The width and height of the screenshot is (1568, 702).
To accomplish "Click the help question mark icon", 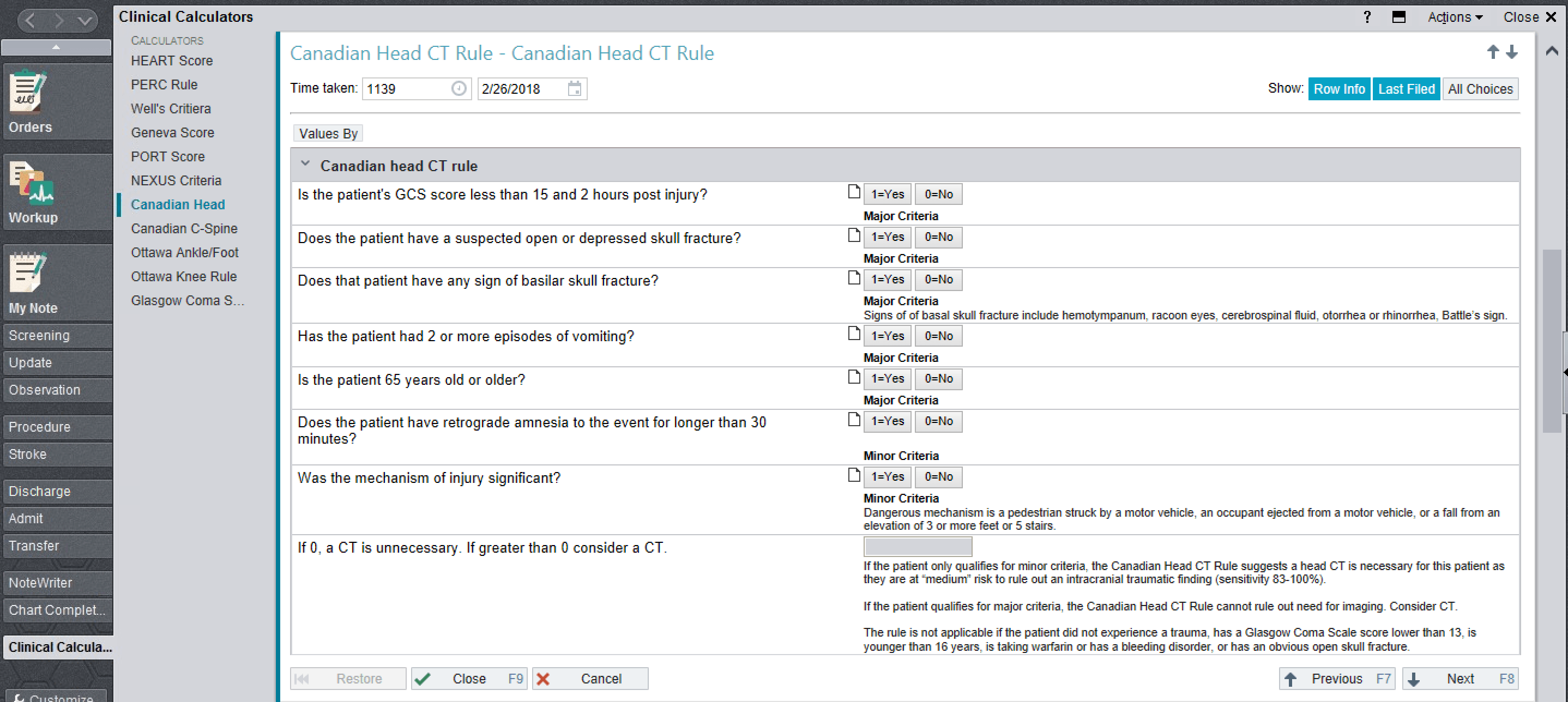I will click(x=1366, y=16).
